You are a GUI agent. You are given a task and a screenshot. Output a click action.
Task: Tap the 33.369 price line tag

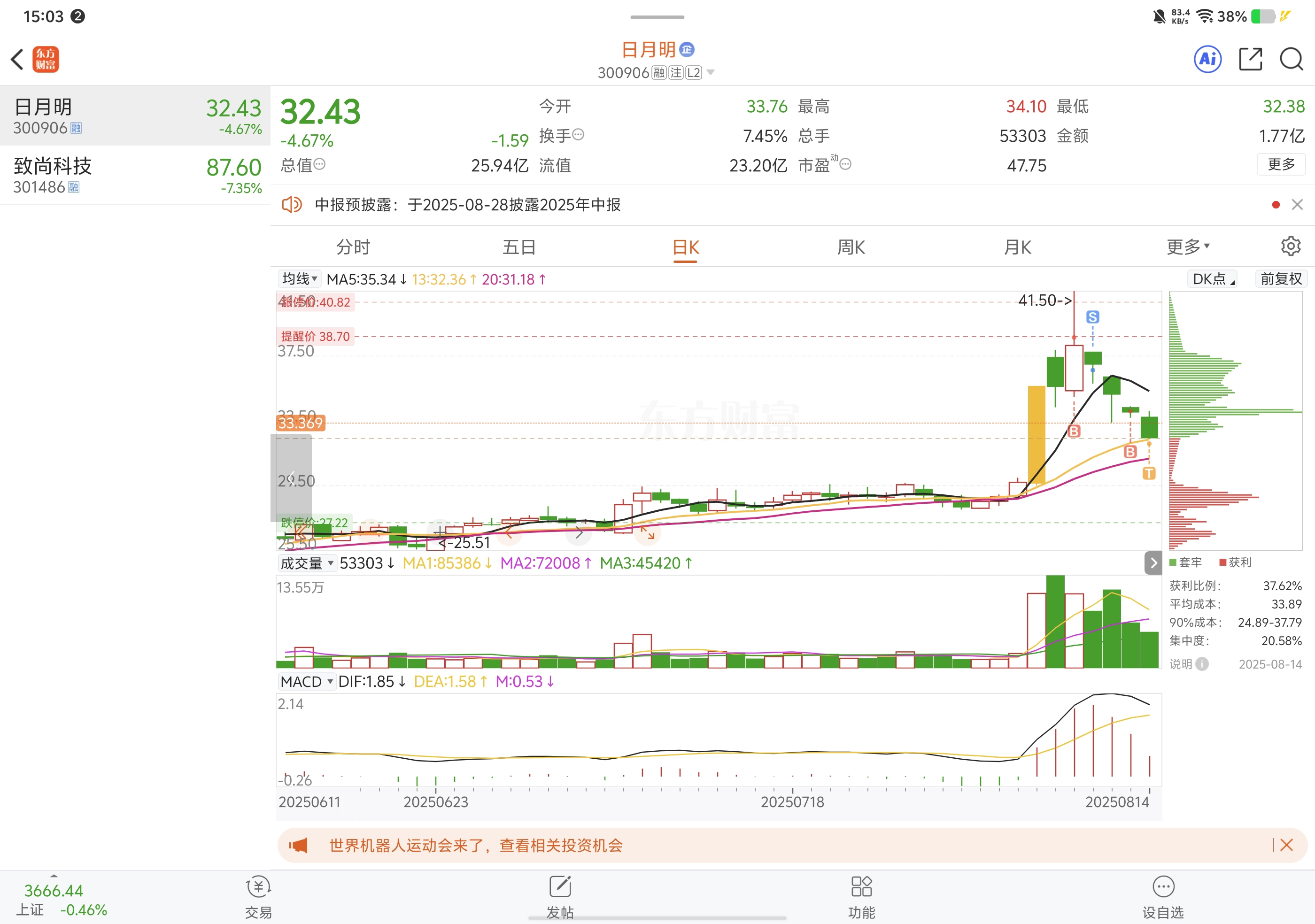(301, 423)
